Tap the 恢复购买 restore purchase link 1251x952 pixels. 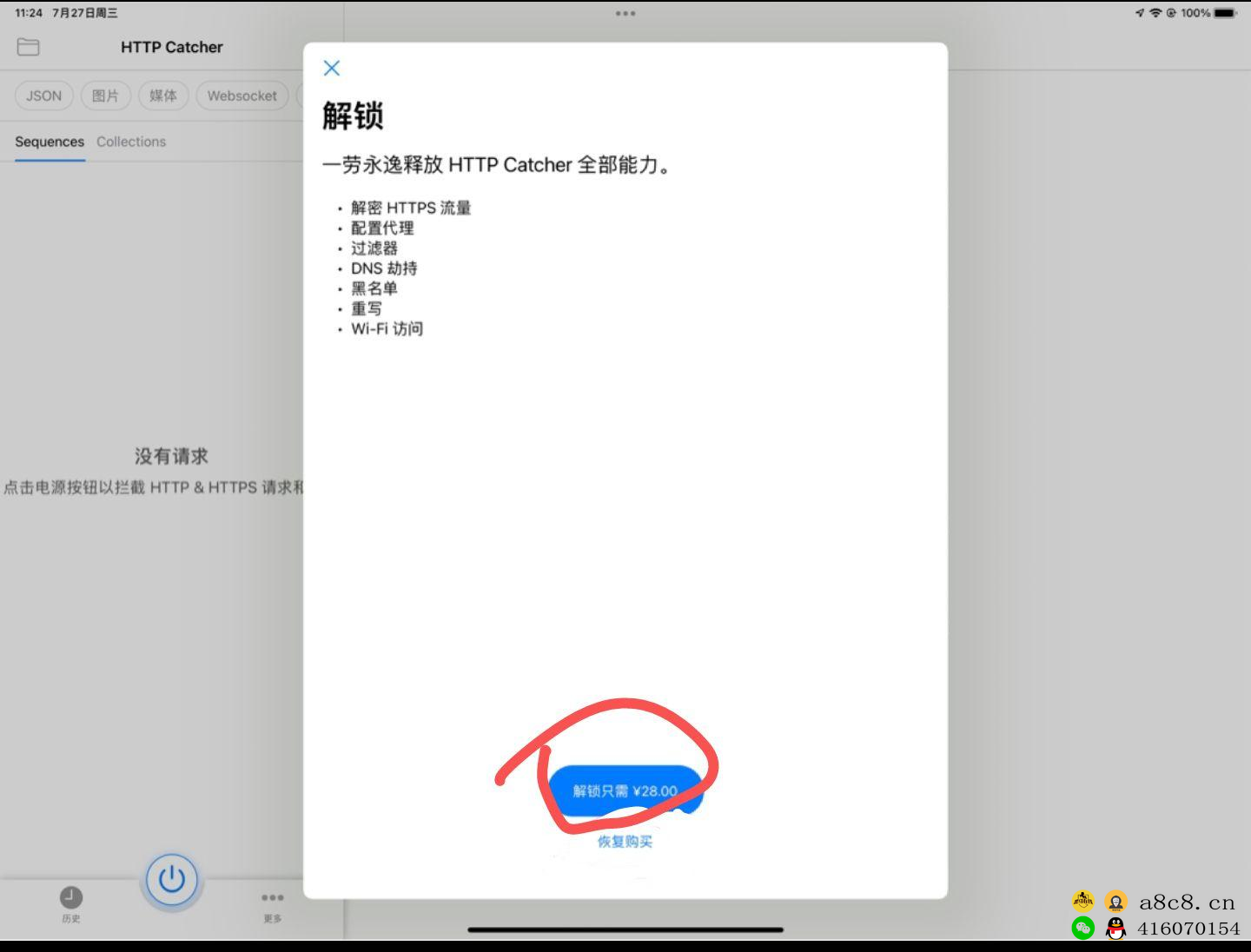(625, 841)
